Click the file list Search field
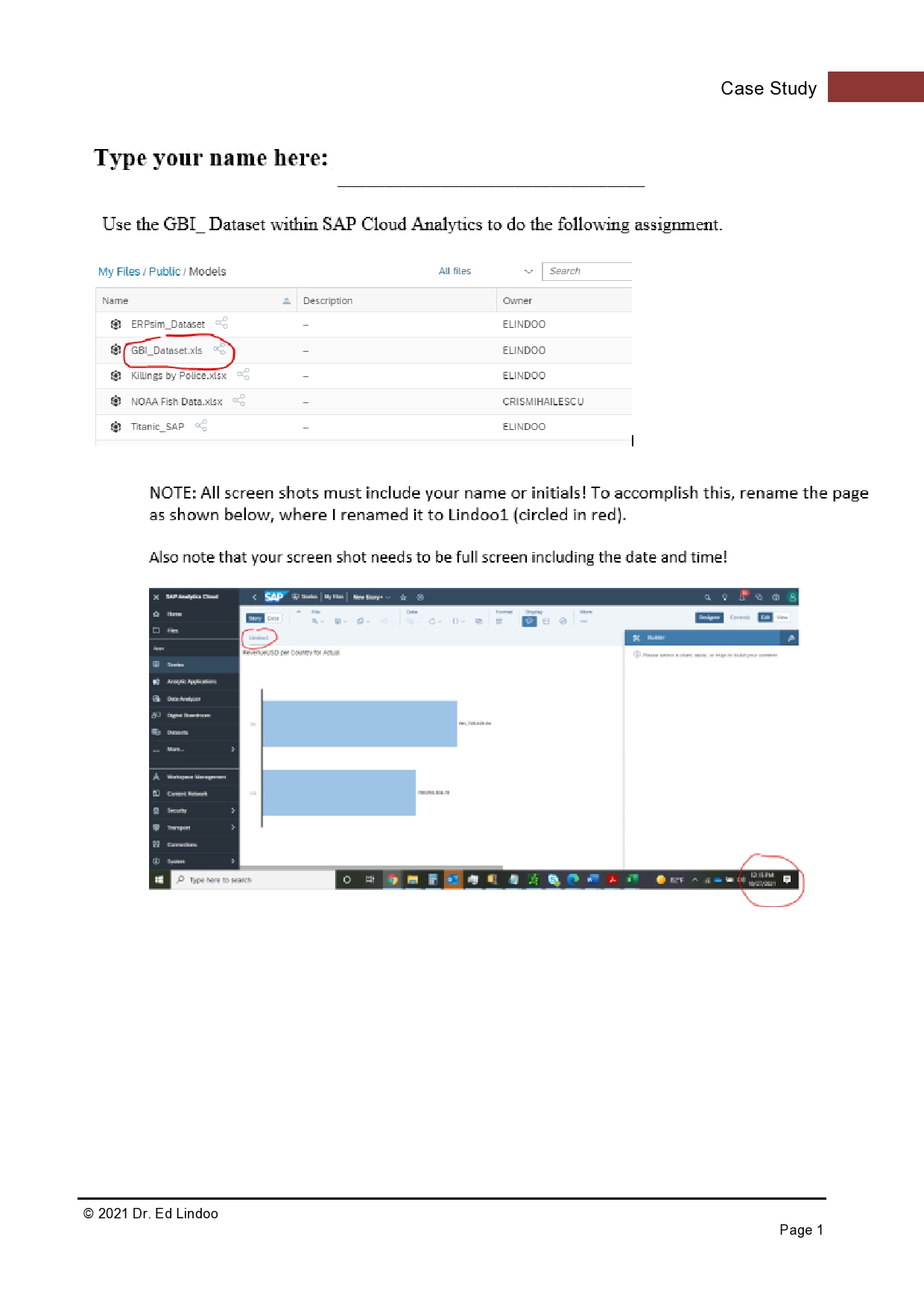 pyautogui.click(x=586, y=271)
